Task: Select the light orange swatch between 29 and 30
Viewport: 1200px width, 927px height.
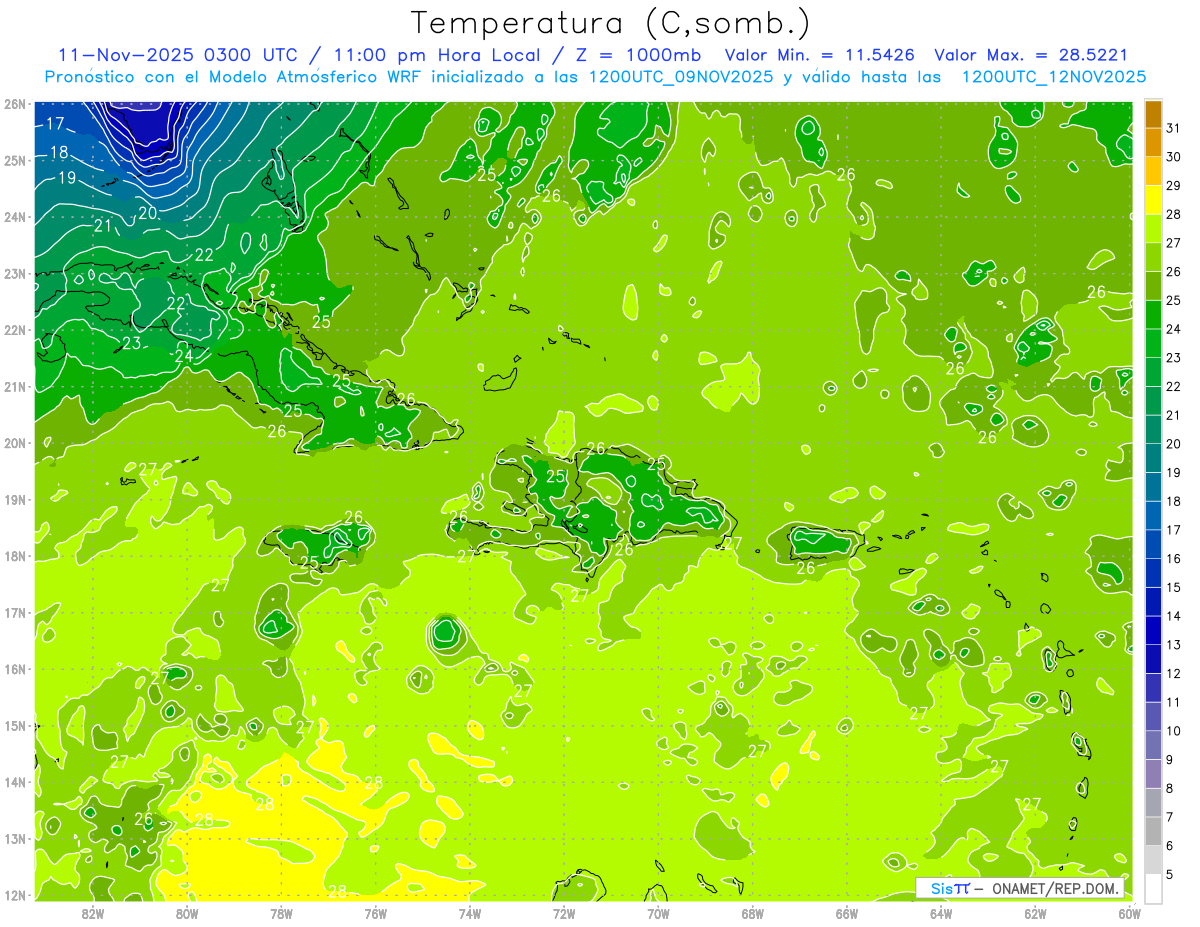Action: pyautogui.click(x=1153, y=171)
